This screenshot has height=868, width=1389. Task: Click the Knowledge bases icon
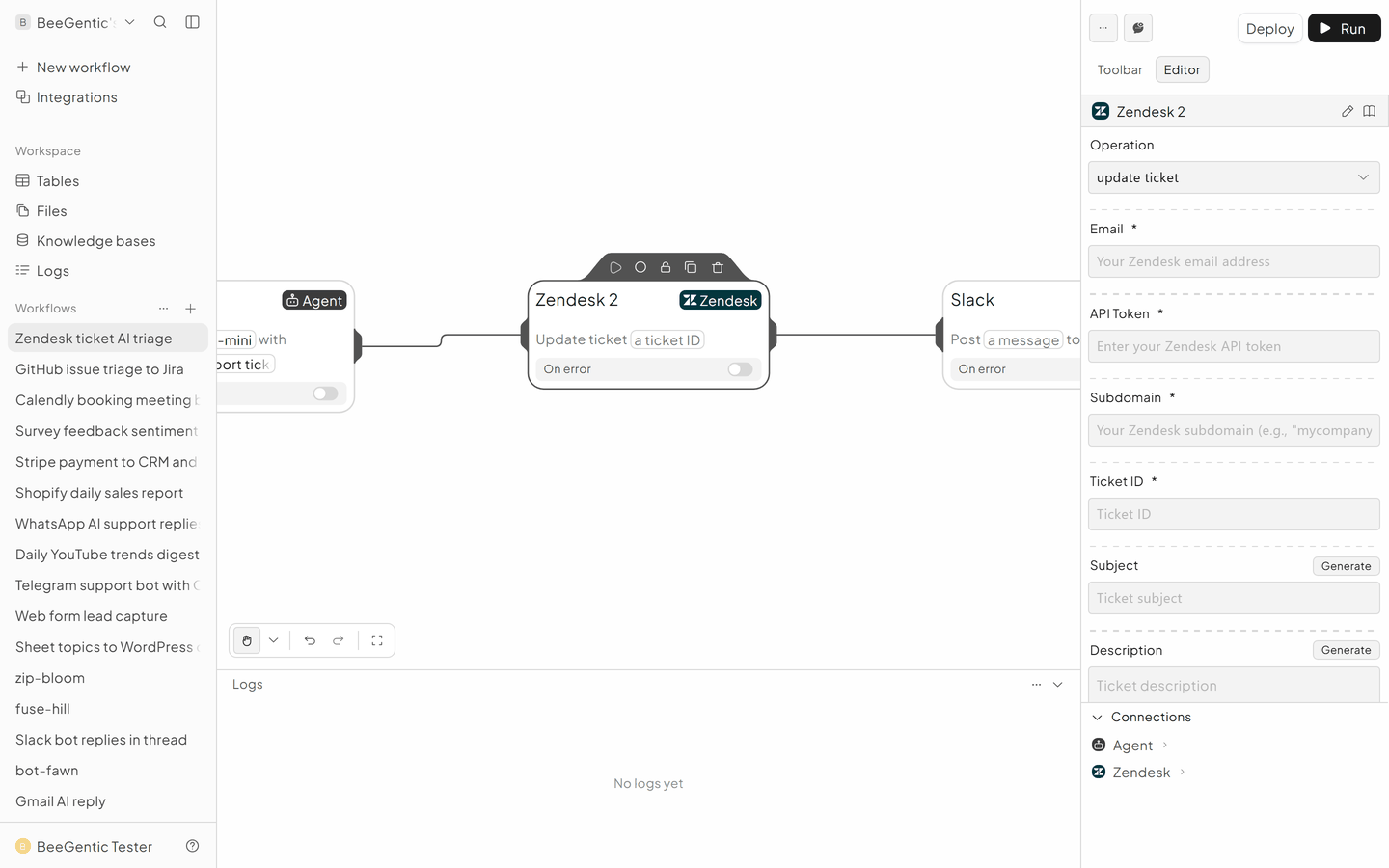pyautogui.click(x=23, y=240)
